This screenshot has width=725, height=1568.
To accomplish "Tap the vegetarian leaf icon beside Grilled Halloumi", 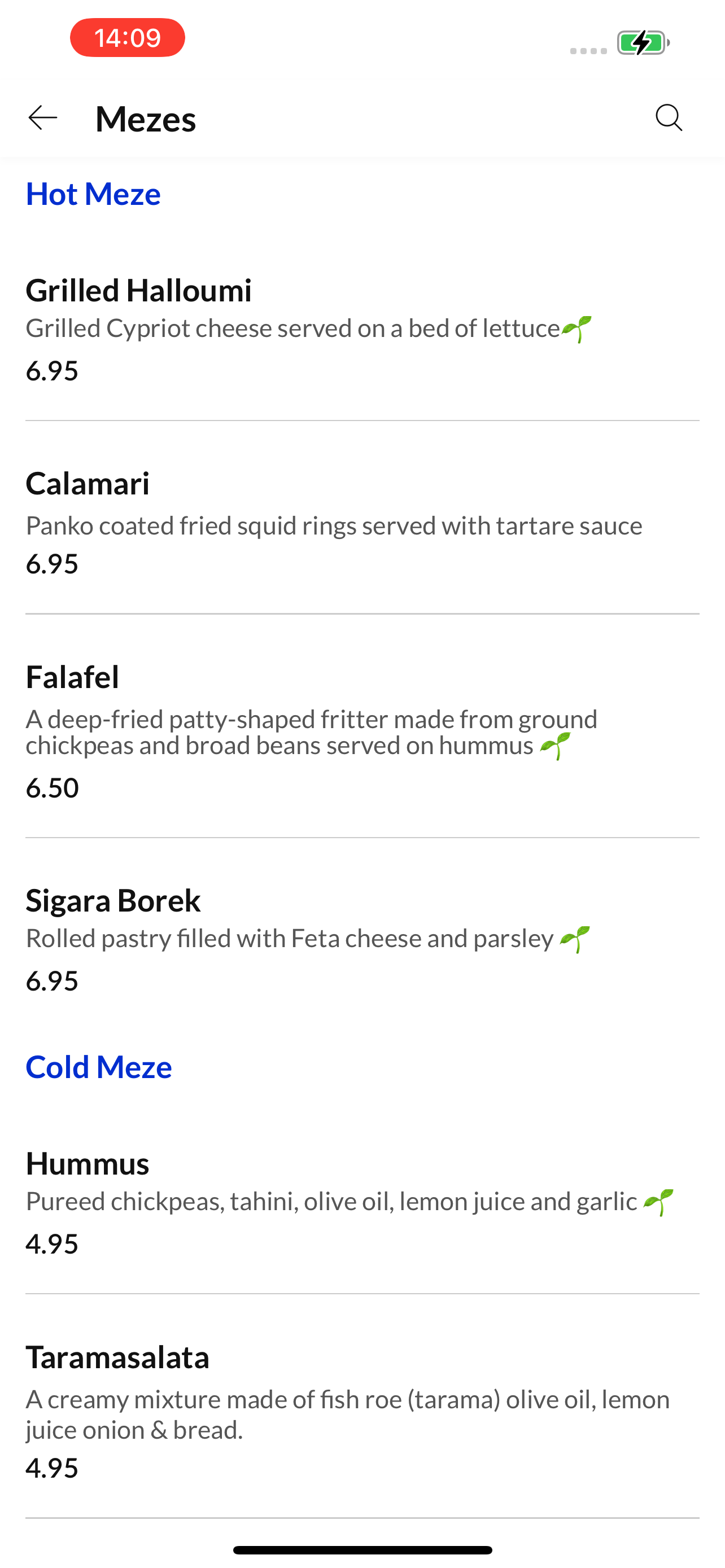I will pyautogui.click(x=576, y=329).
